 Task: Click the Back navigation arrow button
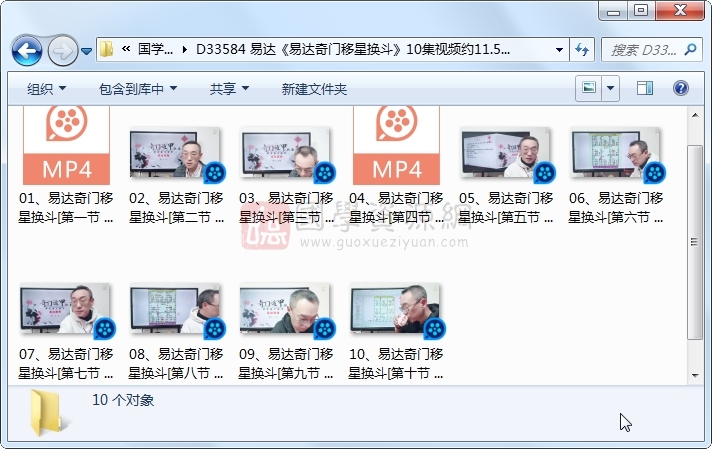coord(26,49)
